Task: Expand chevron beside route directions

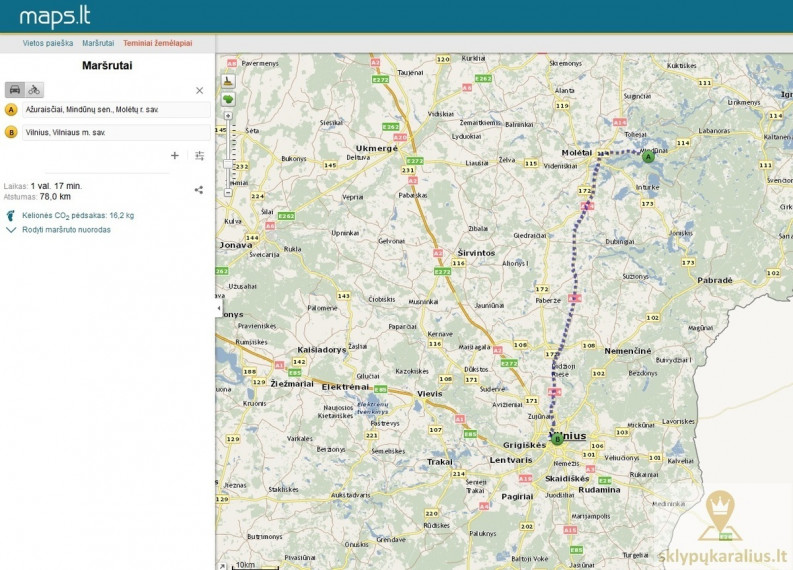Action: (11, 230)
